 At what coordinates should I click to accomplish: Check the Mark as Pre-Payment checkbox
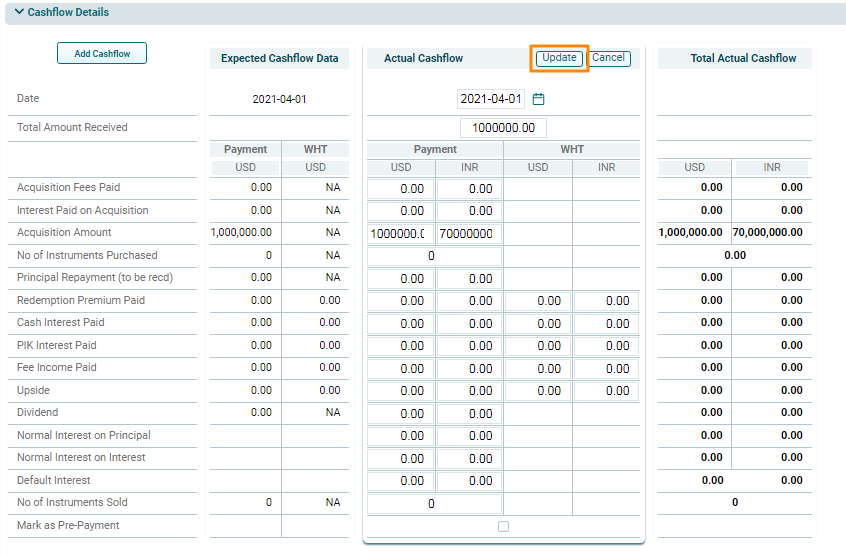[503, 526]
